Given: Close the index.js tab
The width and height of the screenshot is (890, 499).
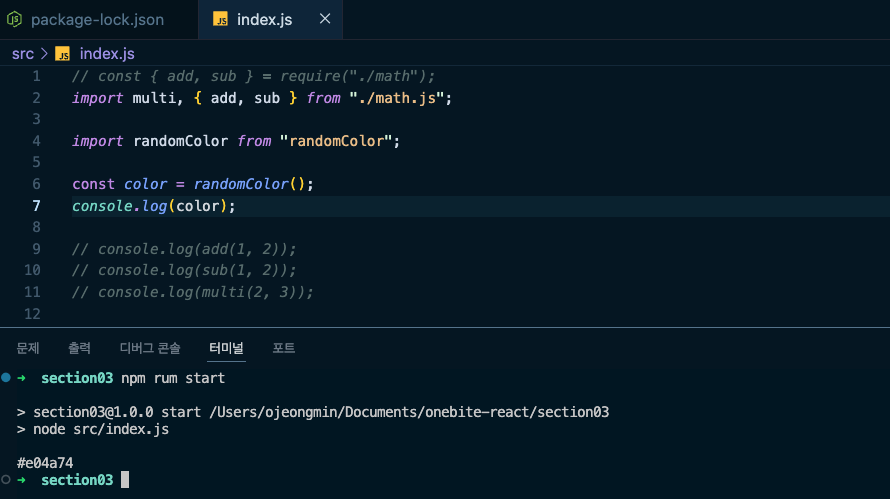Looking at the screenshot, I should point(325,19).
